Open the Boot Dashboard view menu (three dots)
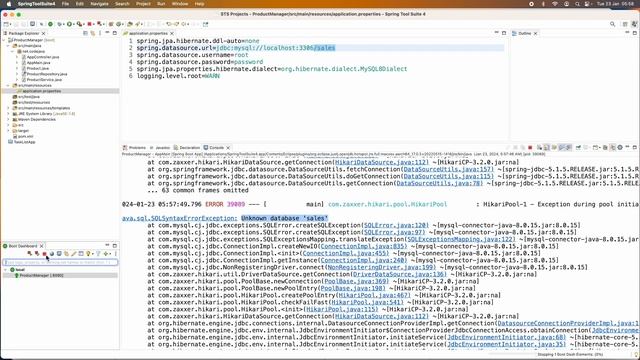Image resolution: width=640 pixels, height=360 pixels. click(x=116, y=253)
